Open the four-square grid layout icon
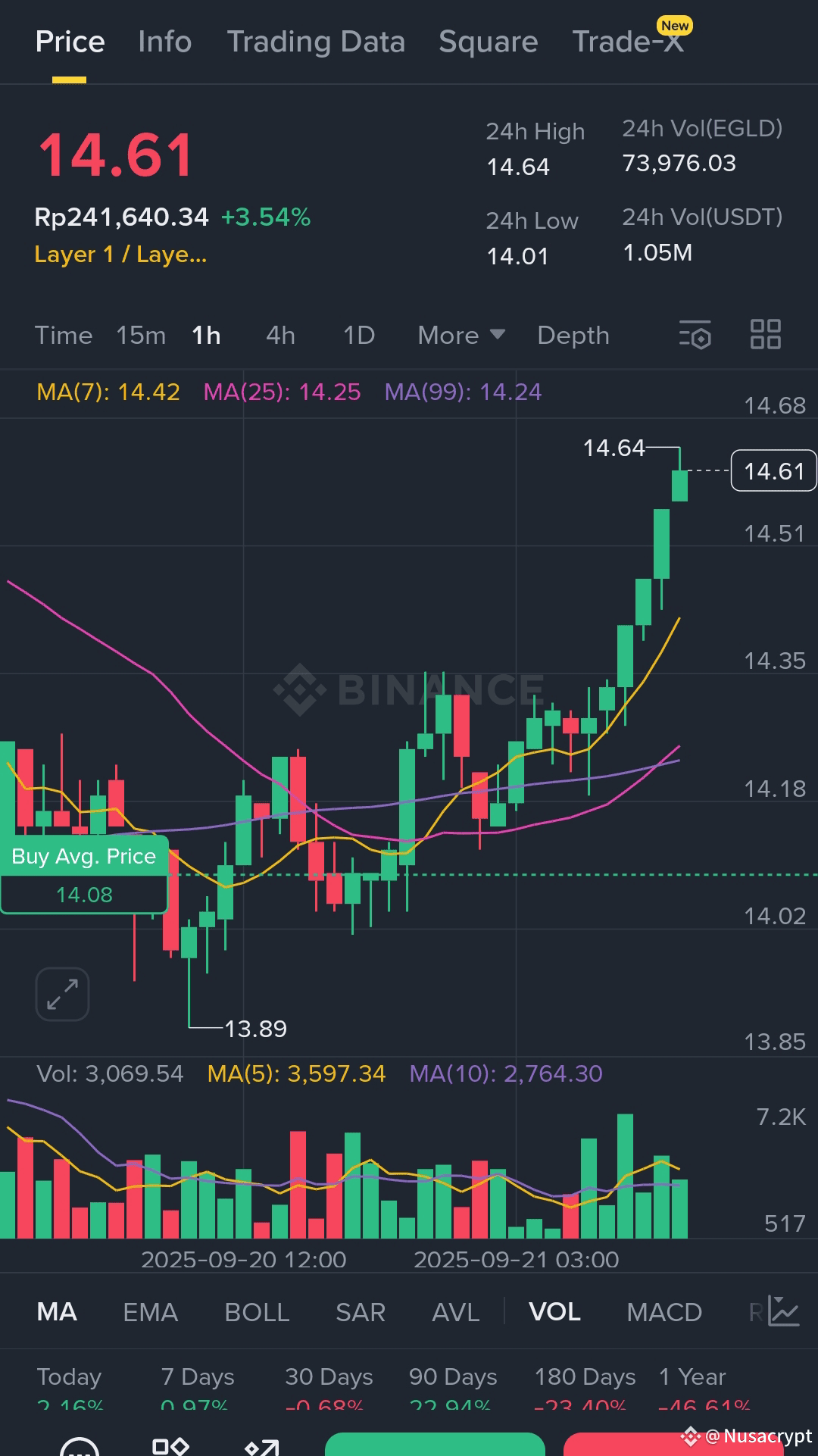Screen dimensions: 818x1456 pyautogui.click(x=765, y=334)
